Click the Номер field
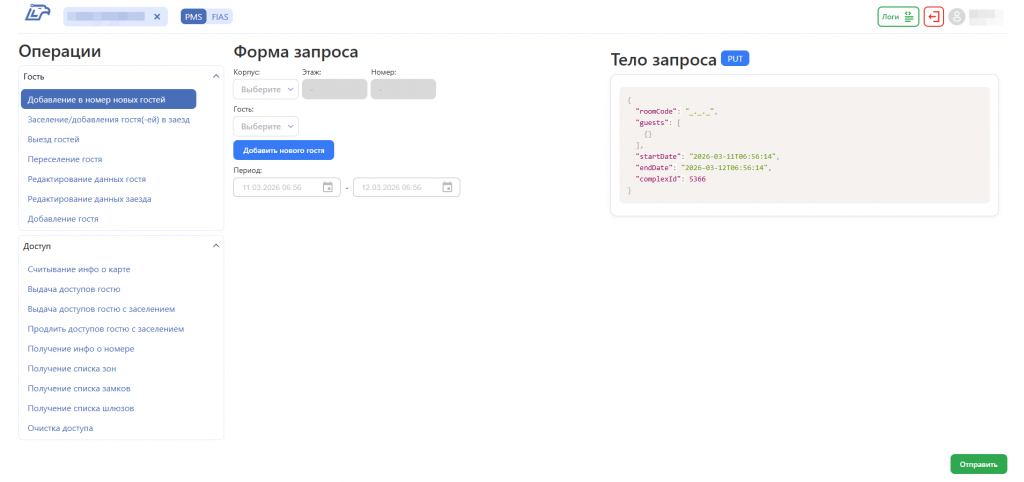 pos(403,89)
